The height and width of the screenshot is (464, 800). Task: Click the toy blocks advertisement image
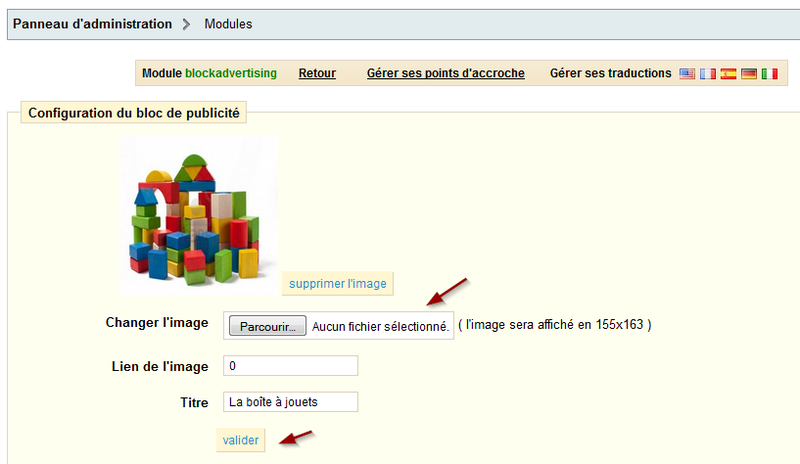(x=198, y=216)
